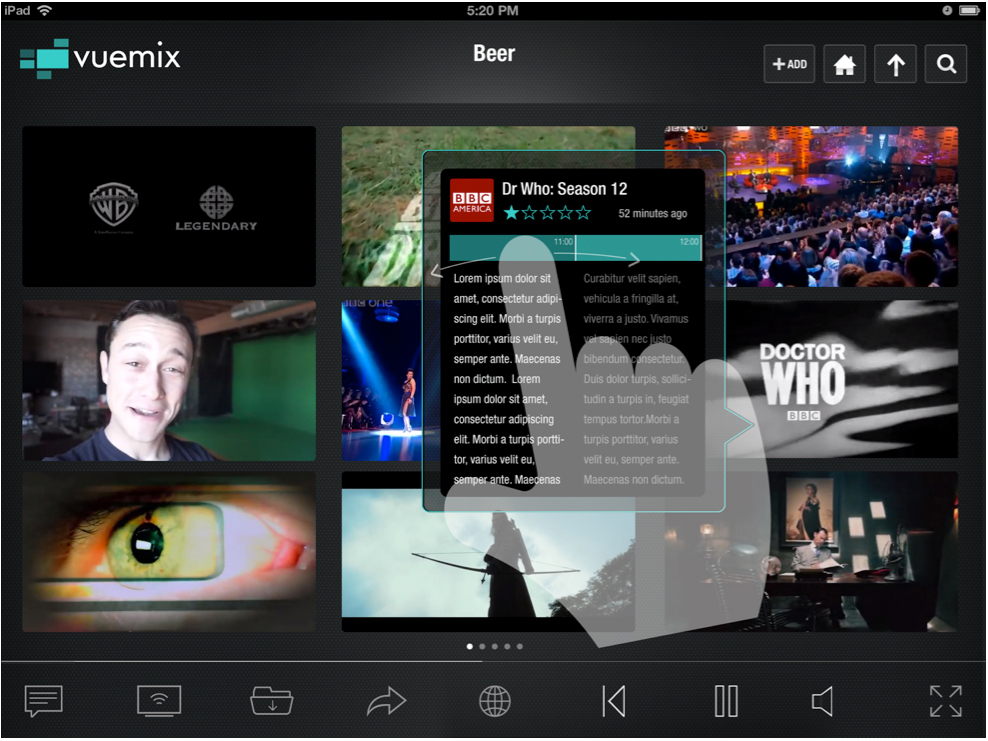The image size is (988, 741).
Task: Tap the 11:00 marker on timeline
Action: pos(563,242)
